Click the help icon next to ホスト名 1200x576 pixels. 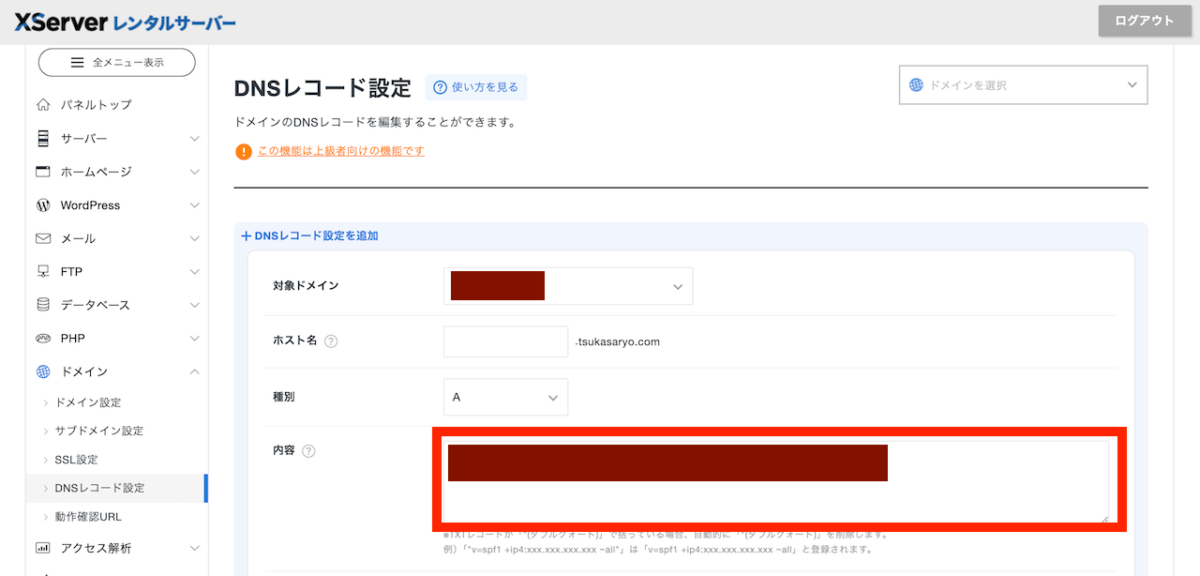click(x=331, y=341)
